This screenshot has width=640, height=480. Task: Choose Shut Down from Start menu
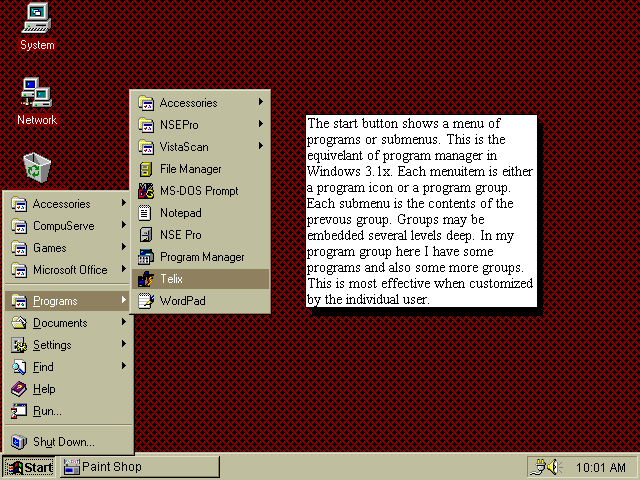(x=64, y=442)
